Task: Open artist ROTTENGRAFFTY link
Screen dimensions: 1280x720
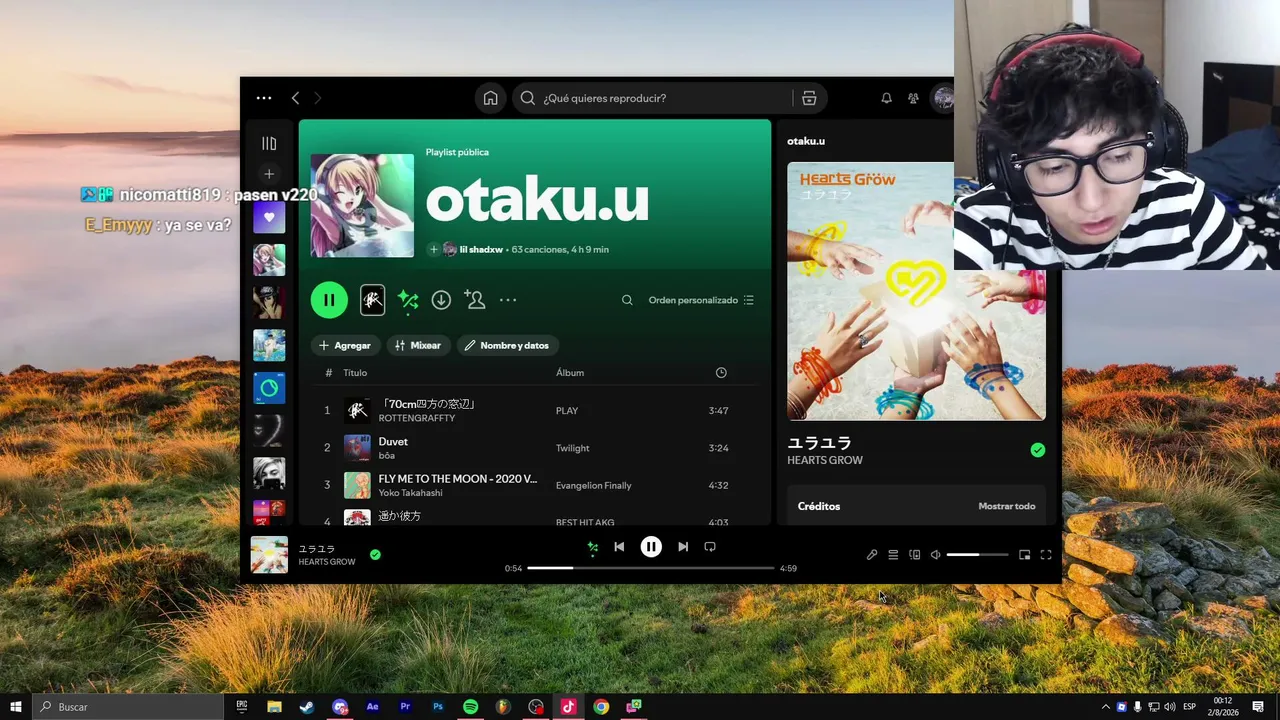Action: click(417, 418)
